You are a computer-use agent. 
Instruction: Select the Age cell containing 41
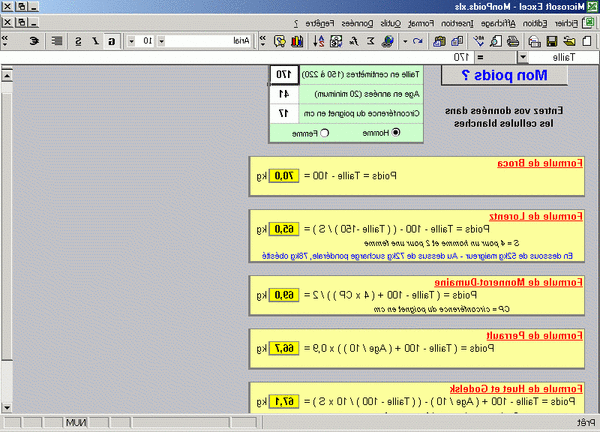click(284, 94)
